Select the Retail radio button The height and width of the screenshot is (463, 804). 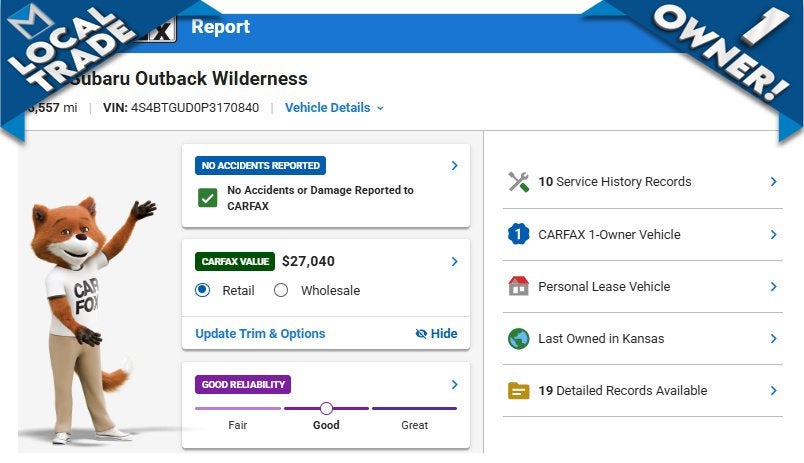point(203,290)
